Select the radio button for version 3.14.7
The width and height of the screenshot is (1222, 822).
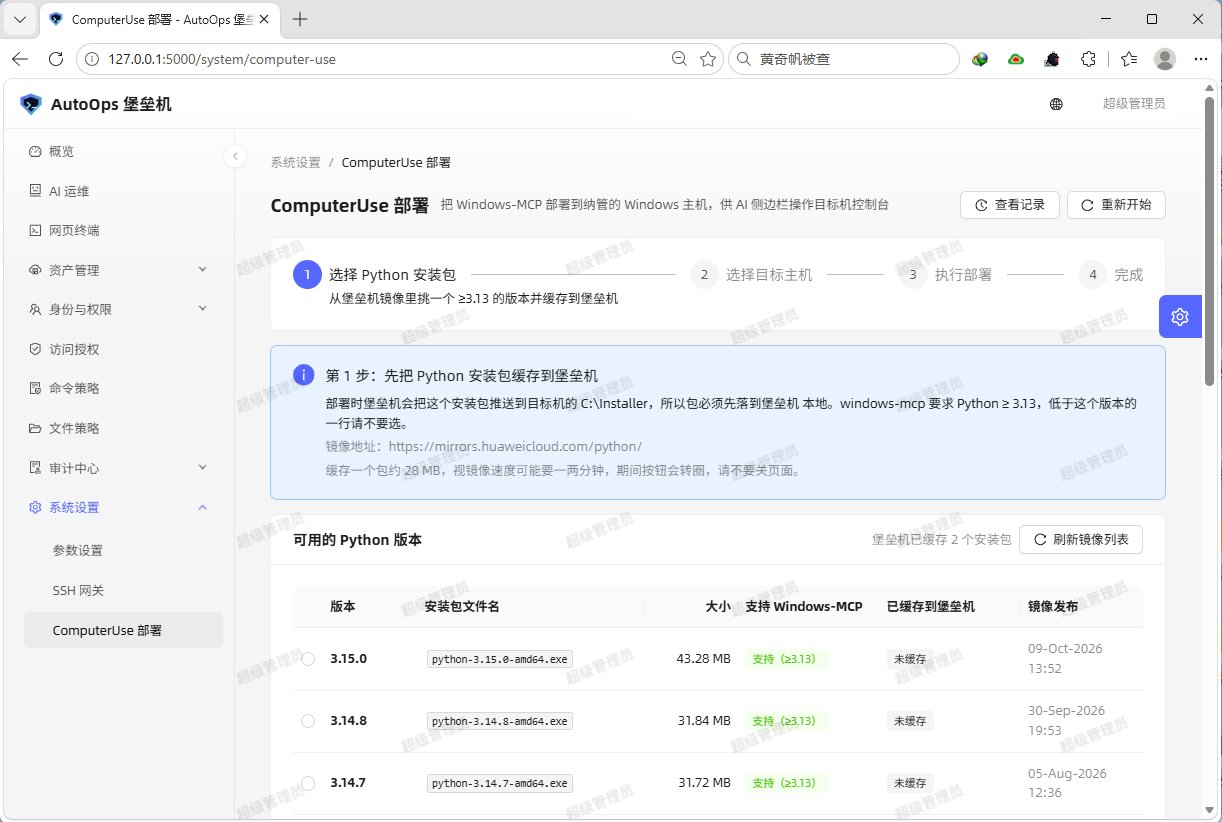[x=308, y=783]
